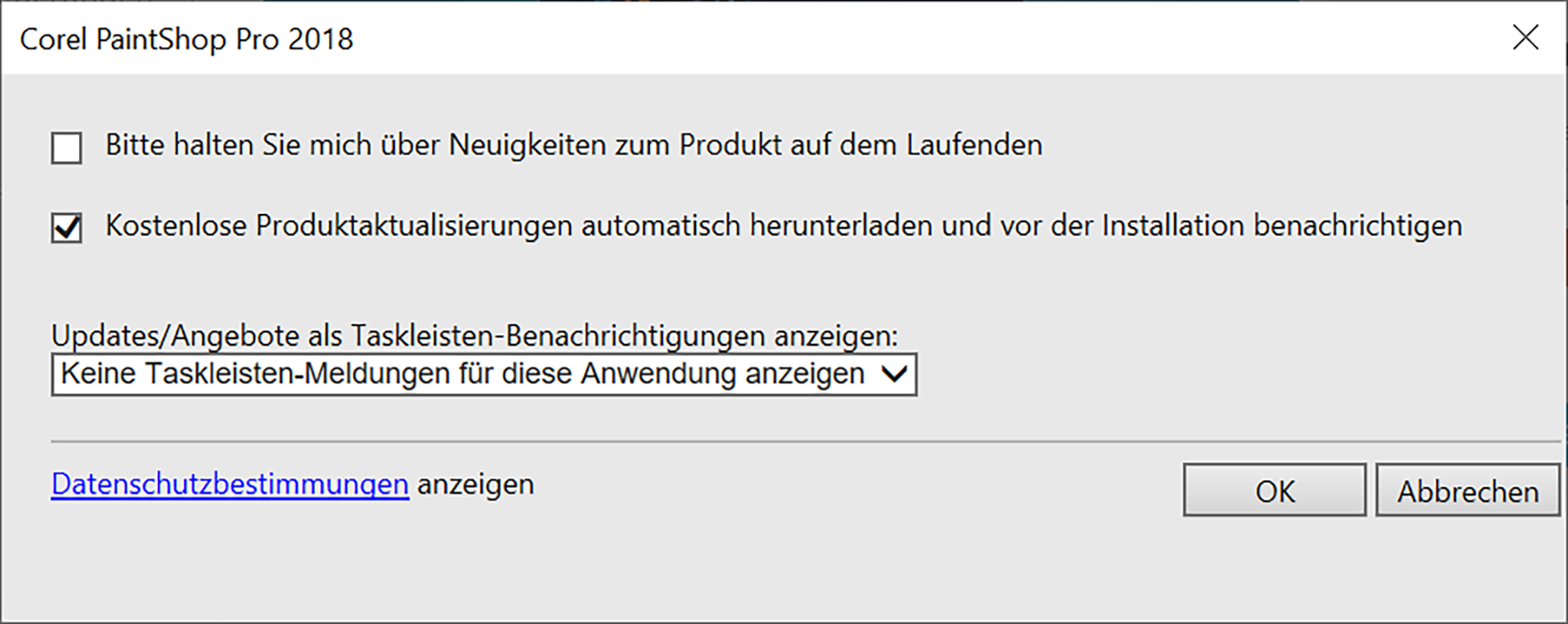Click the "Bitte halten Sie mich" checkbox label
This screenshot has height=624, width=1568.
573,146
